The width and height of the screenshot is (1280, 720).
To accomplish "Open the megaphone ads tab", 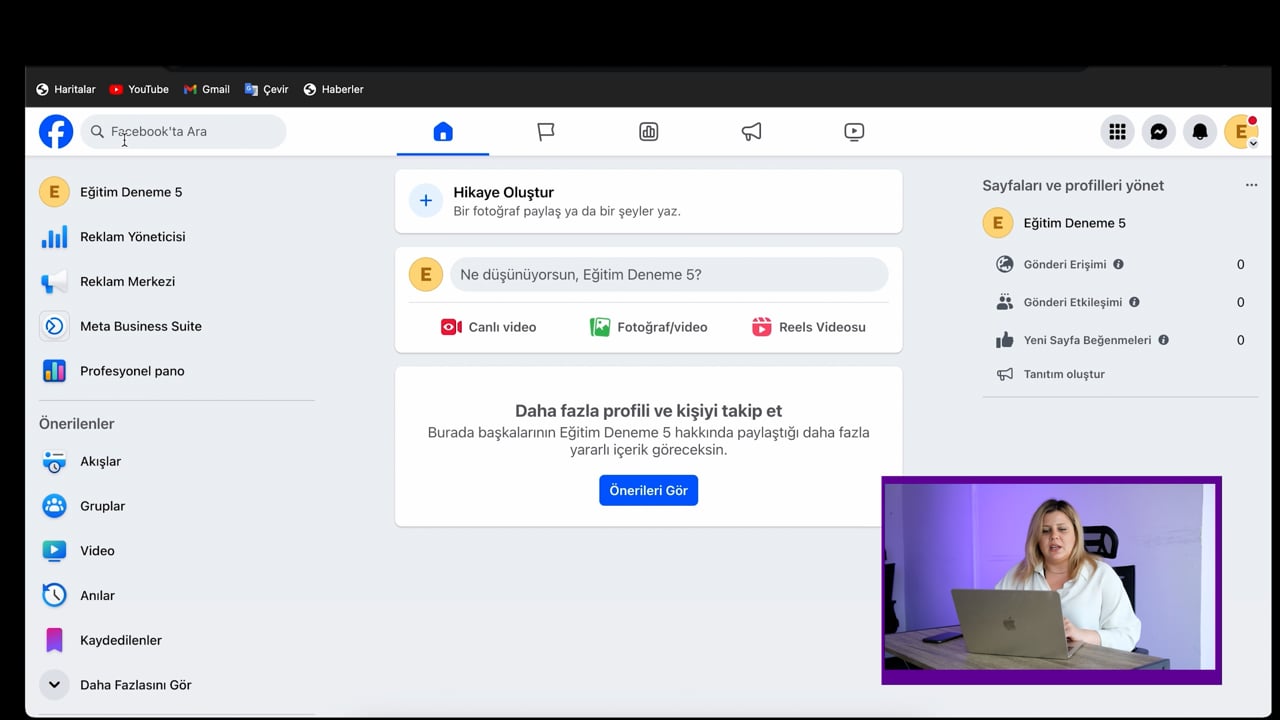I will click(x=751, y=131).
